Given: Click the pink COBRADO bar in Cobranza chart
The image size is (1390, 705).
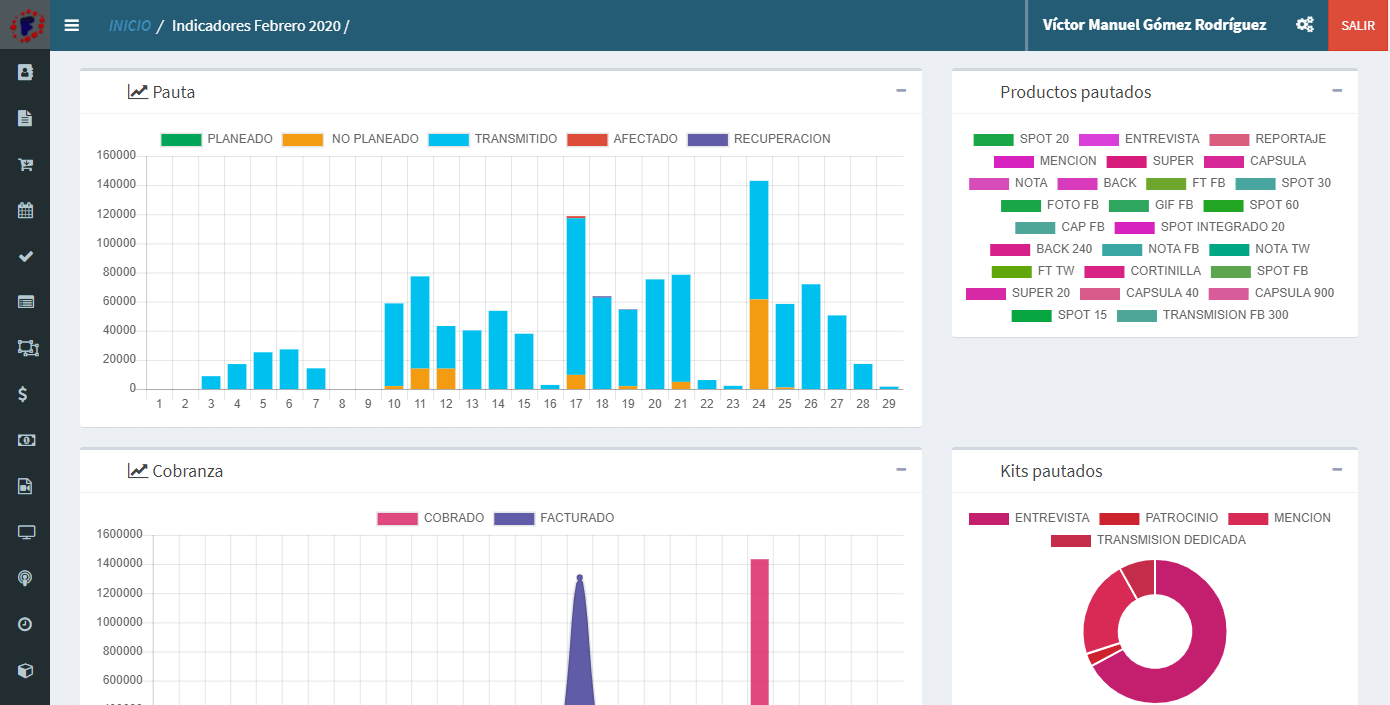Looking at the screenshot, I should click(x=760, y=632).
